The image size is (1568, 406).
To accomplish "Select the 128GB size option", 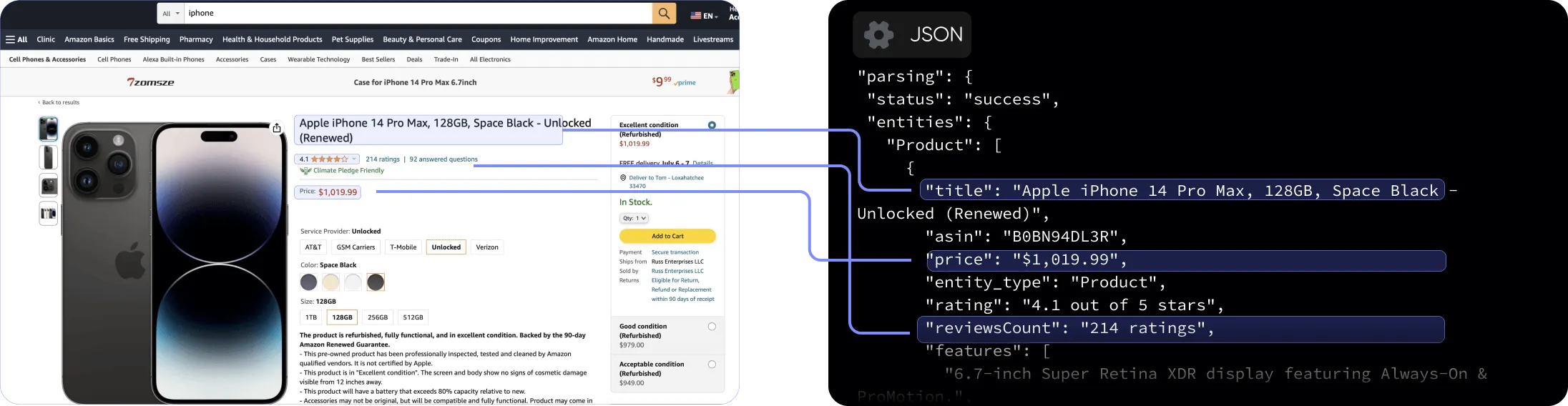I will tap(342, 317).
